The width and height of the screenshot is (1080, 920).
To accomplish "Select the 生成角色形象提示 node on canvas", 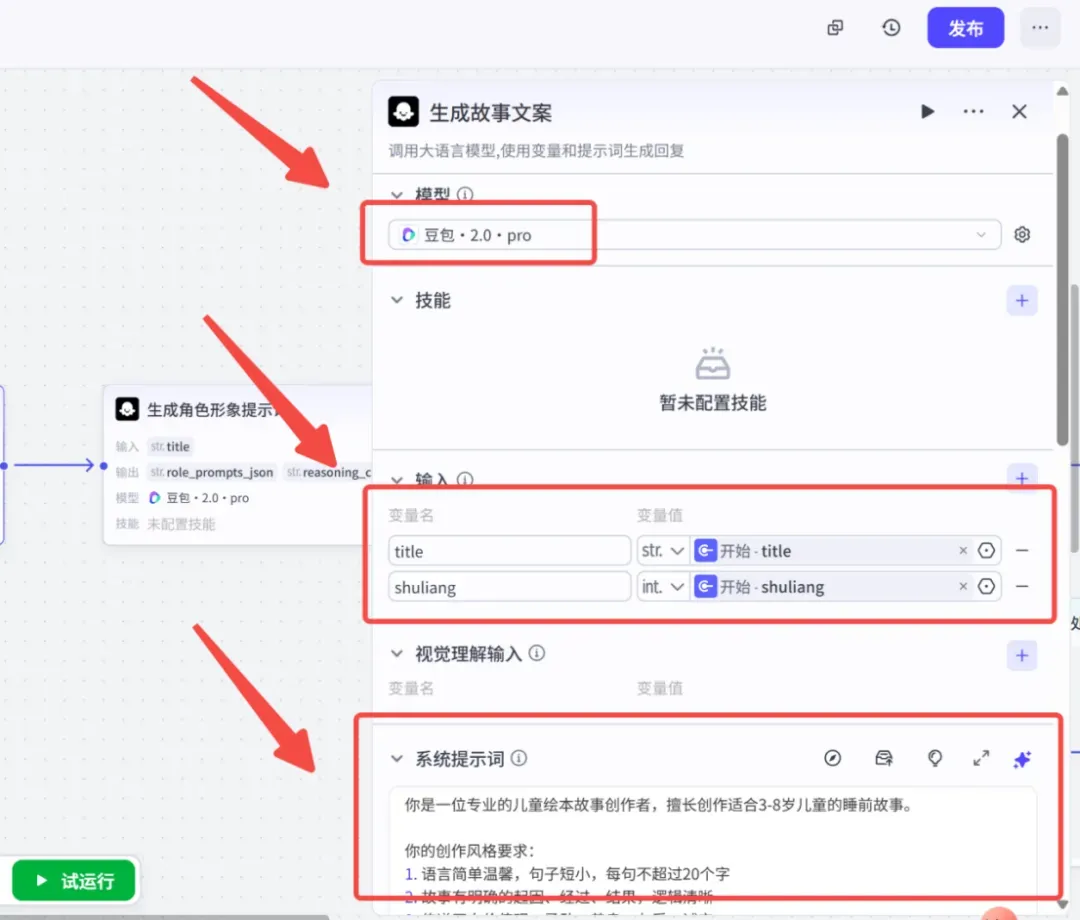I will coord(238,466).
